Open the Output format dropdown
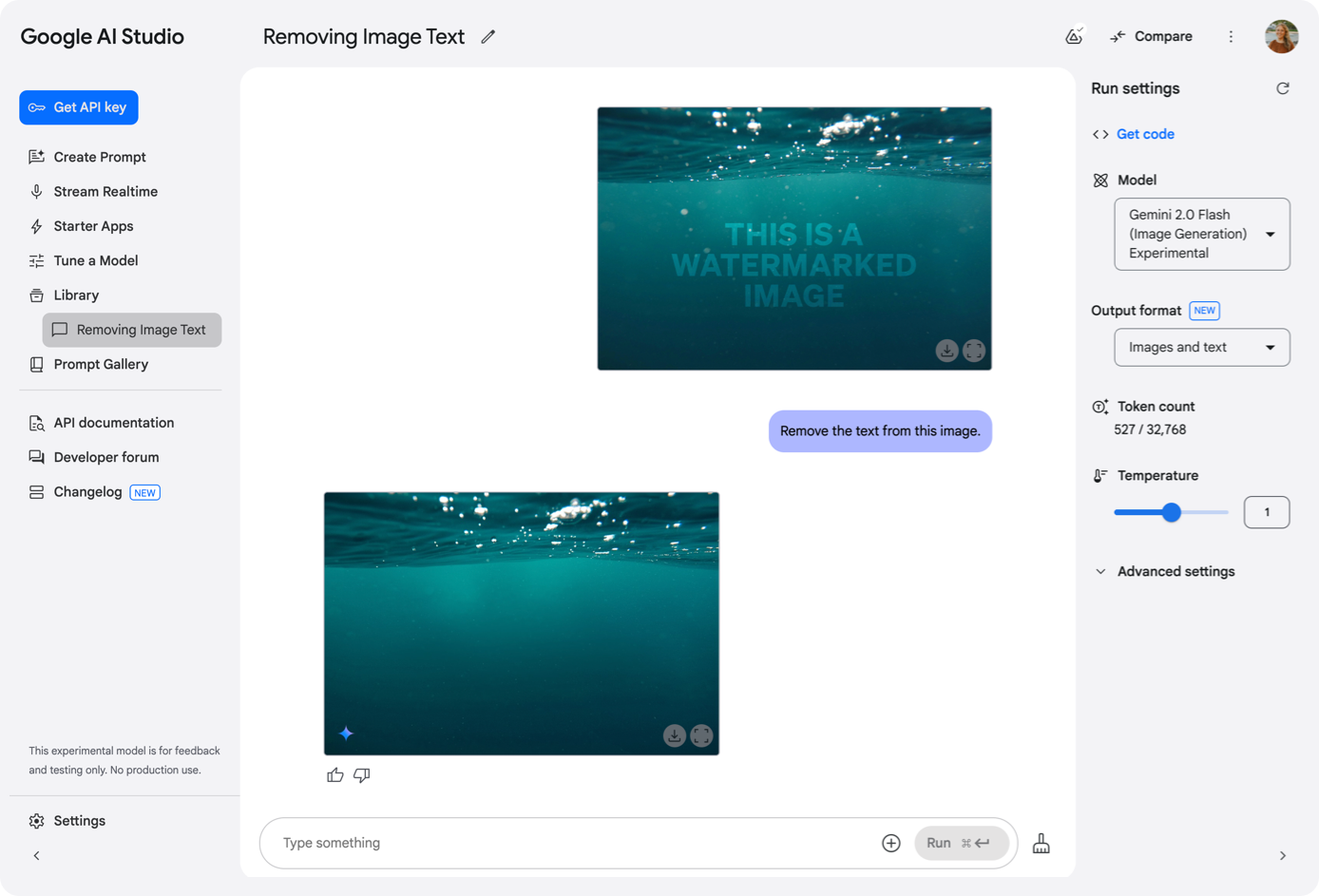This screenshot has height=896, width=1319. pyautogui.click(x=1202, y=348)
